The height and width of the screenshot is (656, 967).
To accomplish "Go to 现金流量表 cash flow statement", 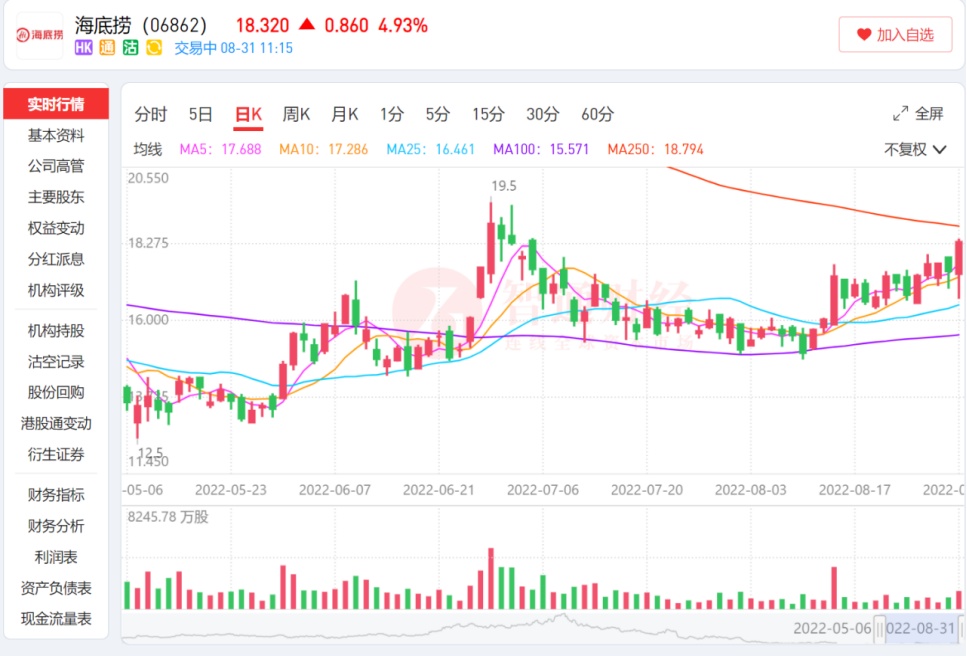I will [x=56, y=619].
